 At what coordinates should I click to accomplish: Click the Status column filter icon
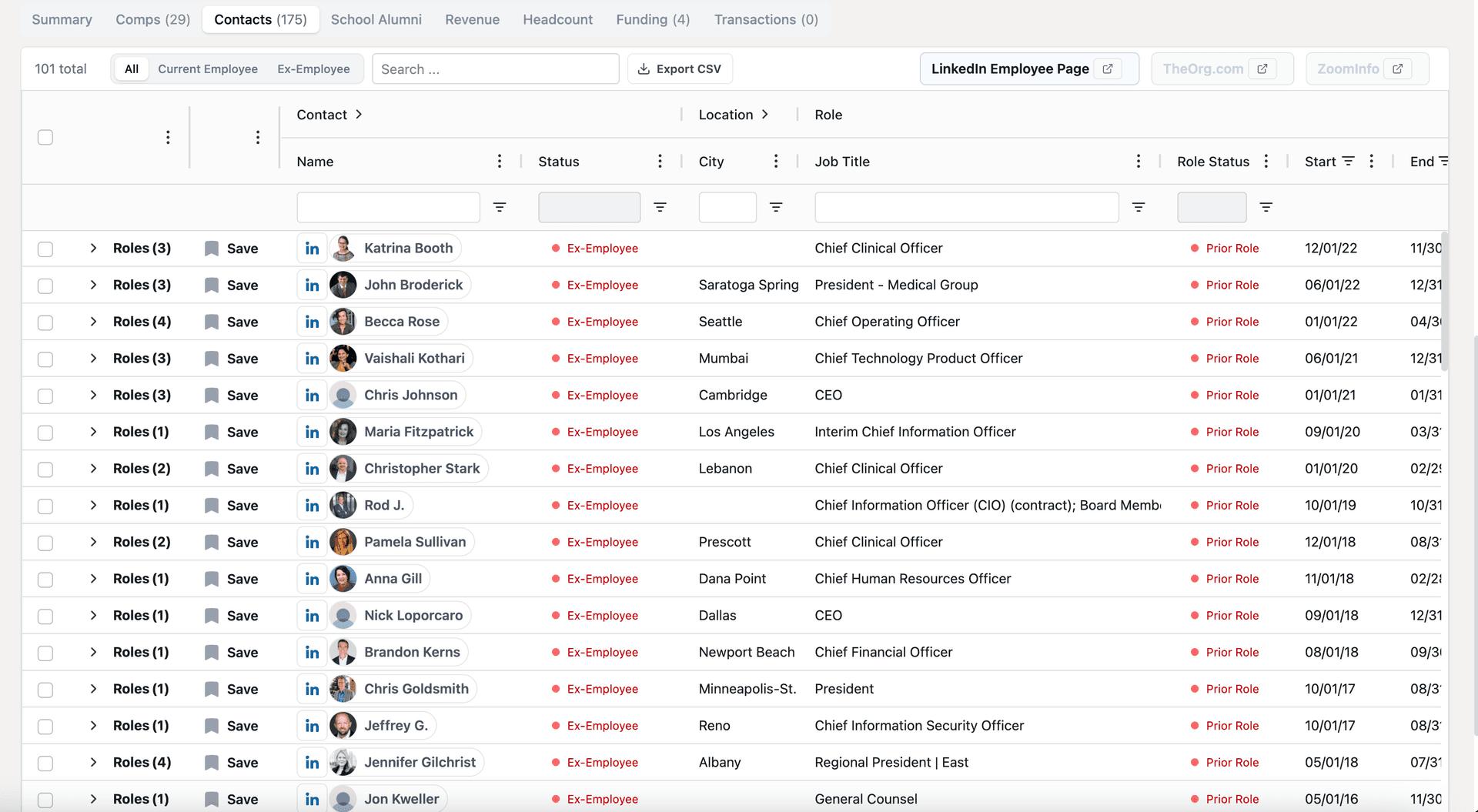660,207
